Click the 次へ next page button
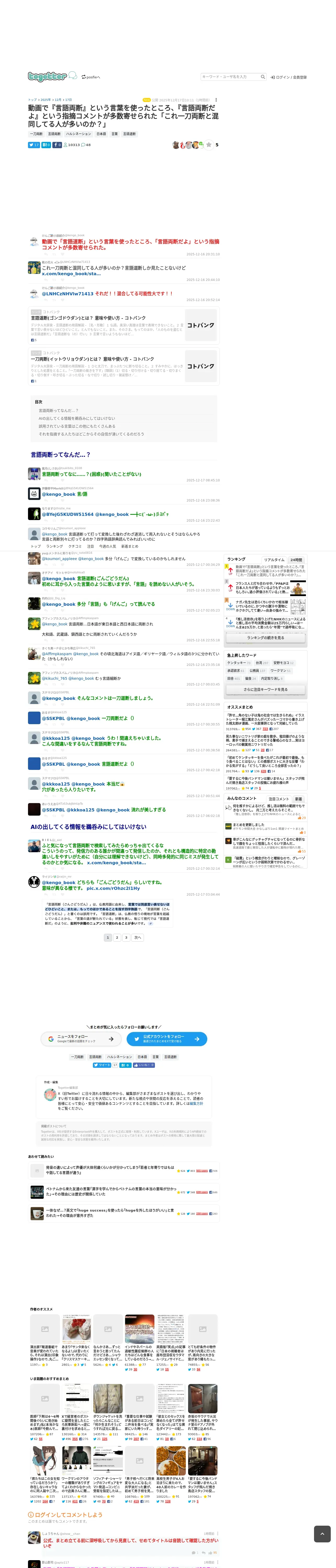 138,937
